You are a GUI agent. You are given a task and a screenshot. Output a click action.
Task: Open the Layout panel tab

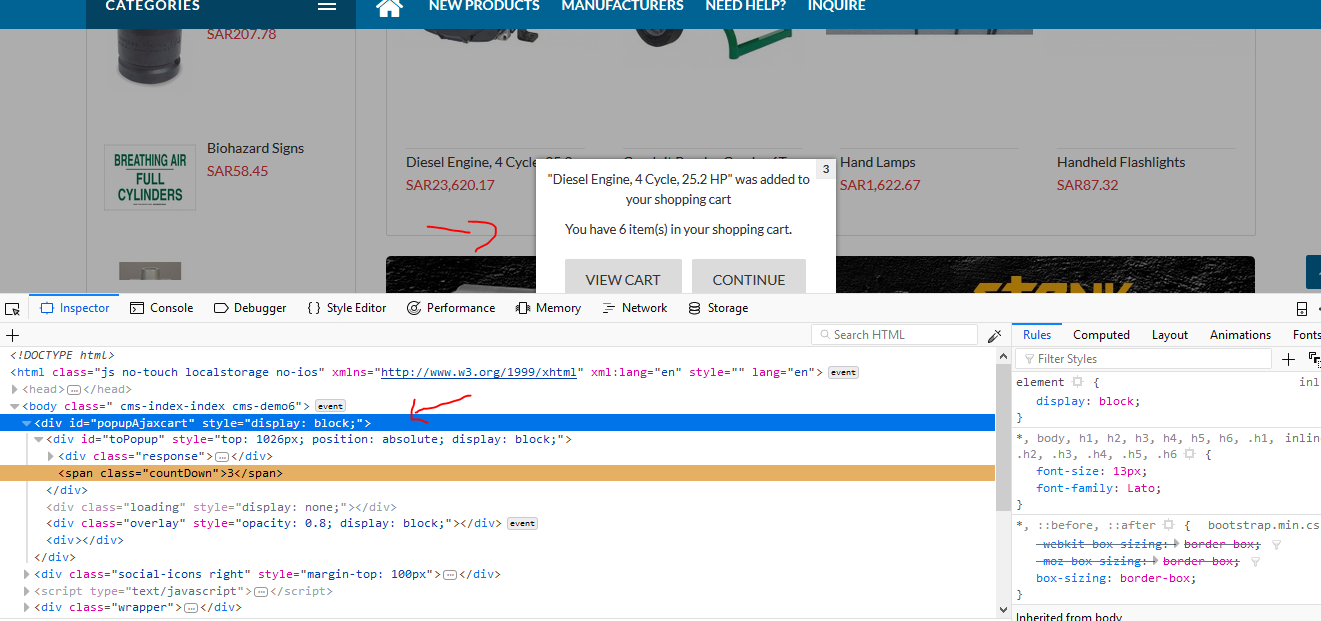[x=1169, y=335]
